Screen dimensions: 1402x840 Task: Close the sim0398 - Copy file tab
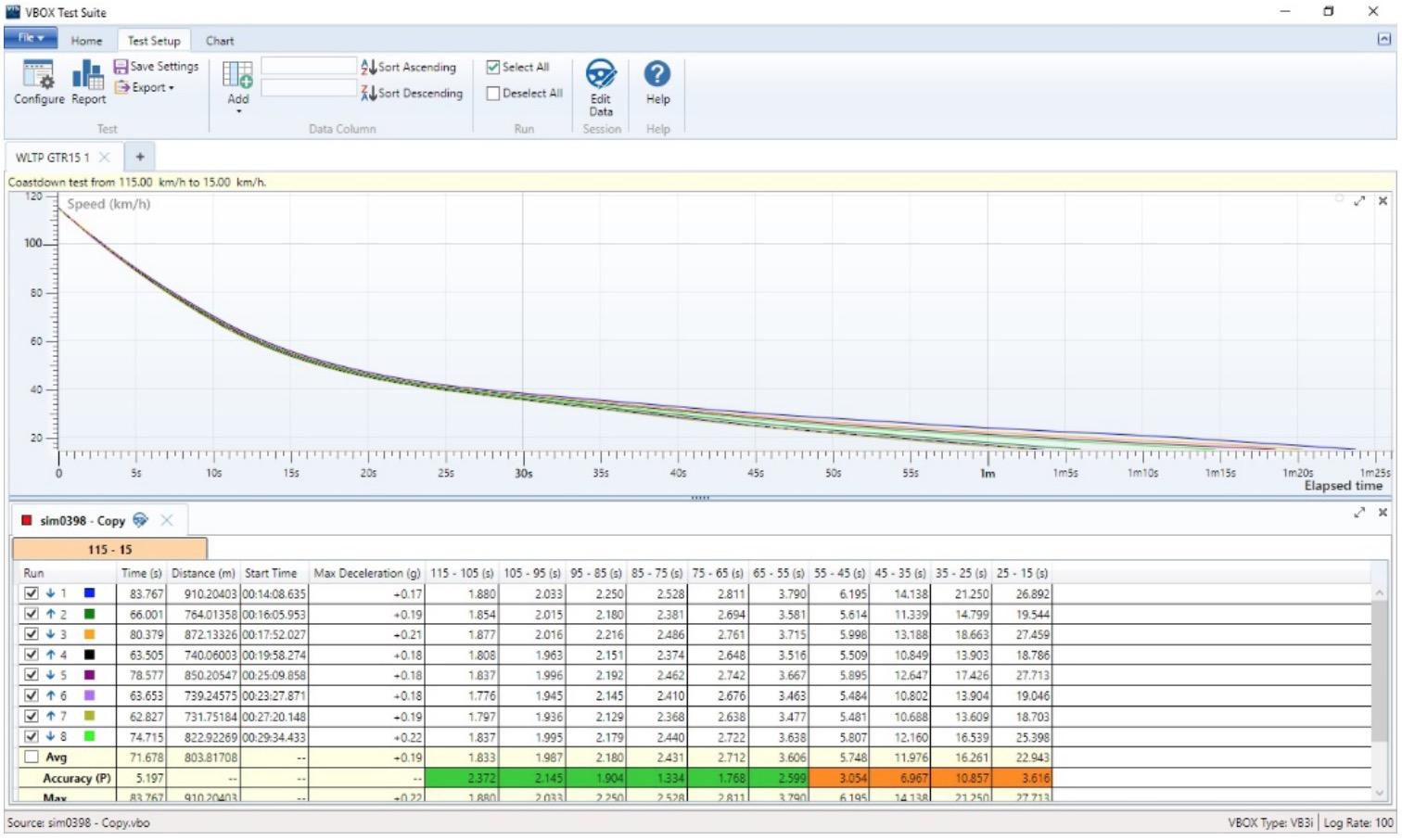click(167, 520)
